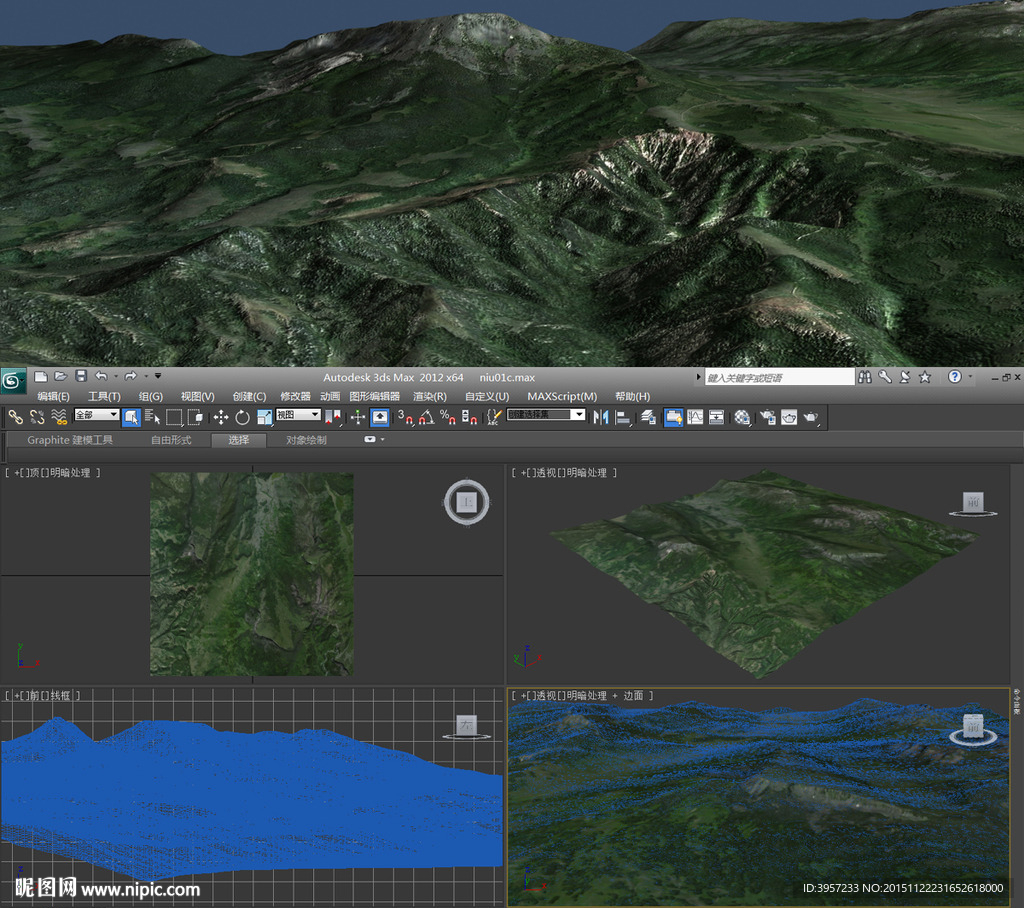Toggle keyboard shortcut override
The width and height of the screenshot is (1024, 908).
tap(379, 417)
